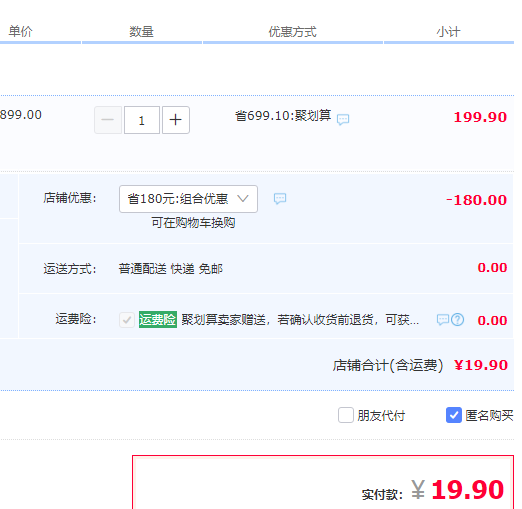Click the chat bubble icon in 运费险 row
Screen dimensions: 522x509
click(443, 320)
